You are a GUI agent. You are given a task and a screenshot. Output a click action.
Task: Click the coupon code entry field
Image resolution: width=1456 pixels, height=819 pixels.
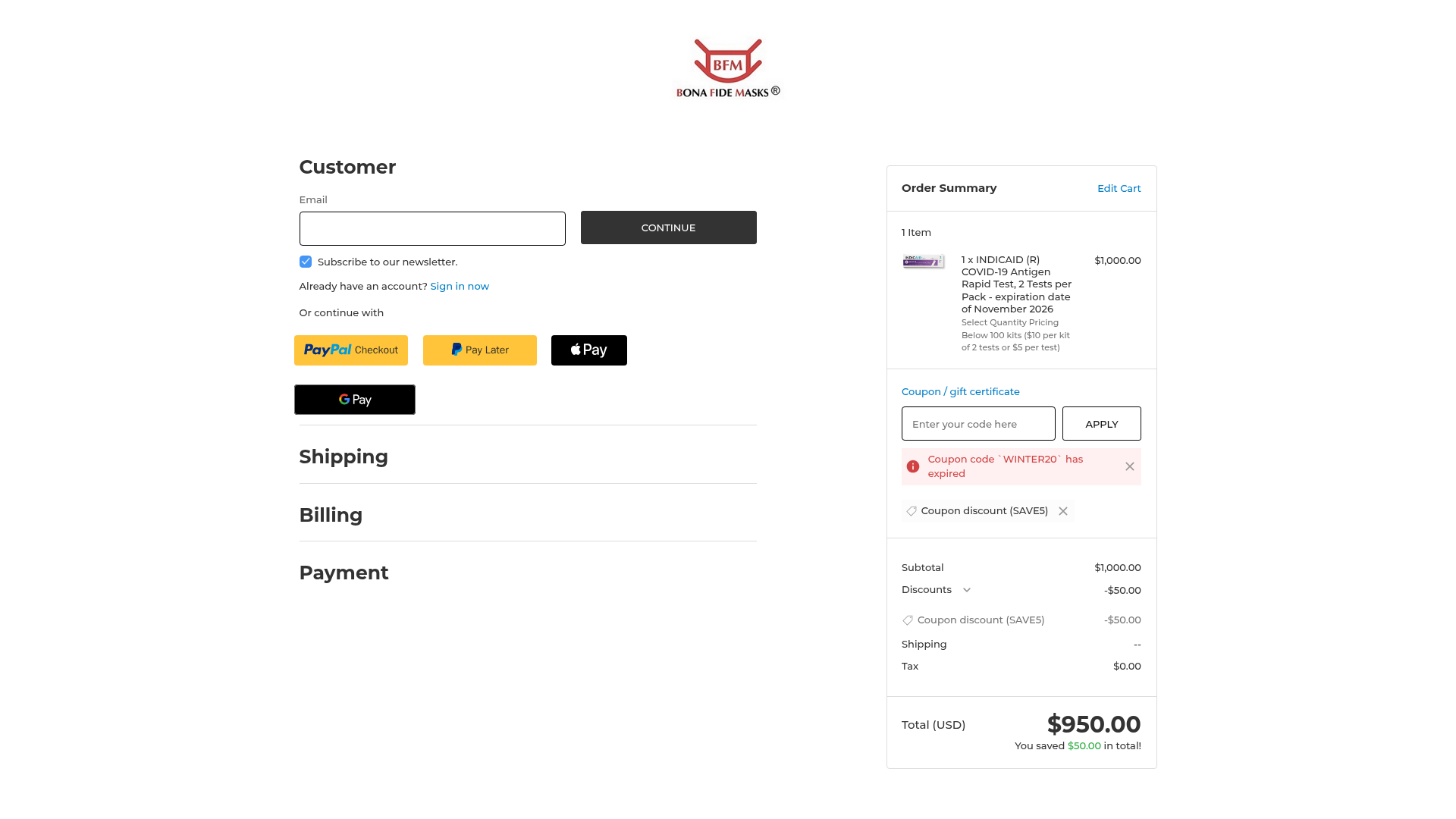(x=978, y=424)
